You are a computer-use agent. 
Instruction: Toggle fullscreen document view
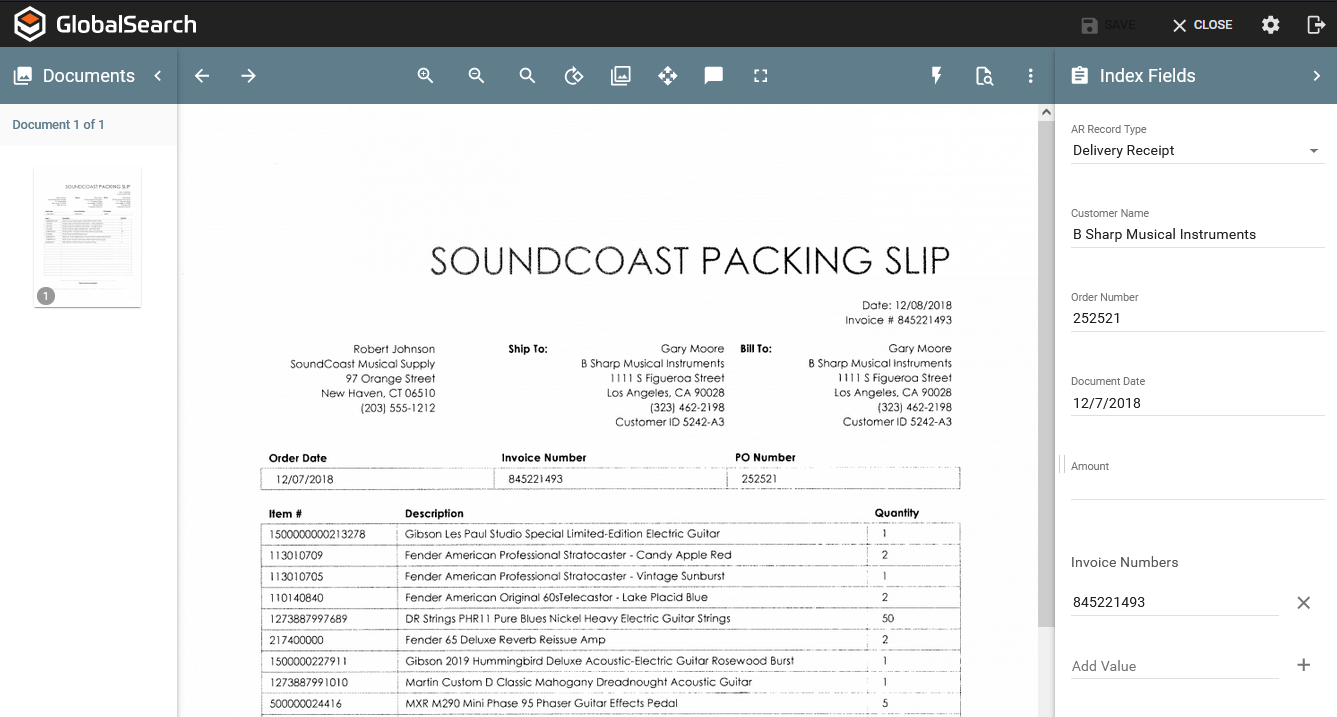click(761, 76)
